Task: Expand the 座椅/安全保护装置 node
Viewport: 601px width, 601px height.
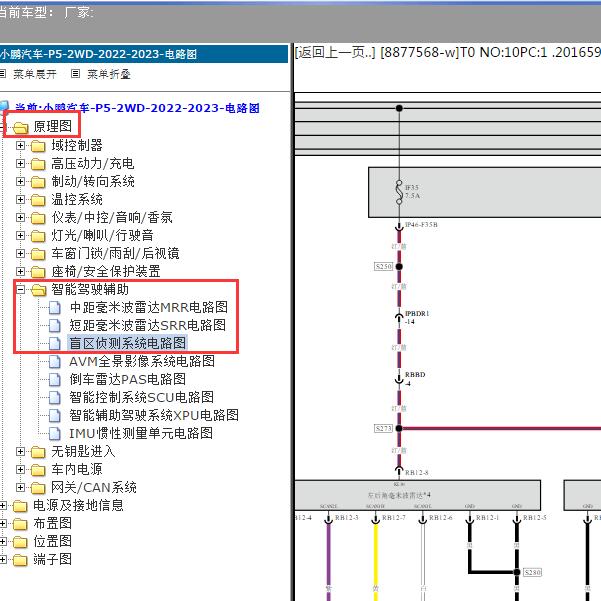Action: tap(20, 272)
